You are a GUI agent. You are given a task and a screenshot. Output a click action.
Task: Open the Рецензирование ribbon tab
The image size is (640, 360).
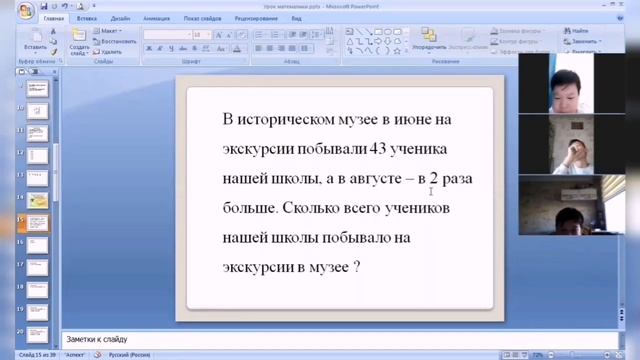point(256,19)
